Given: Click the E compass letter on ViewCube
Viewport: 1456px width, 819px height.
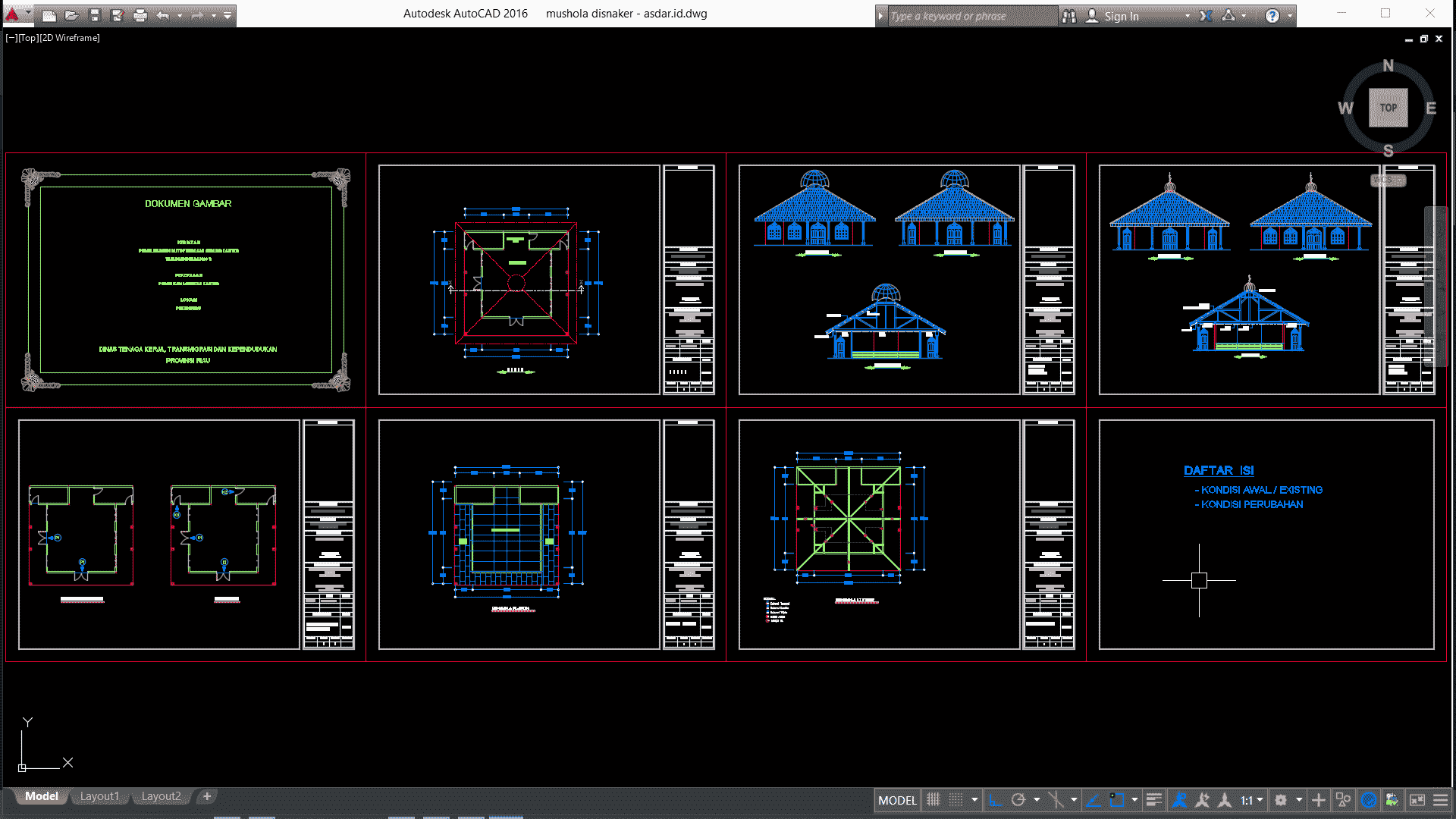Looking at the screenshot, I should tap(1431, 108).
